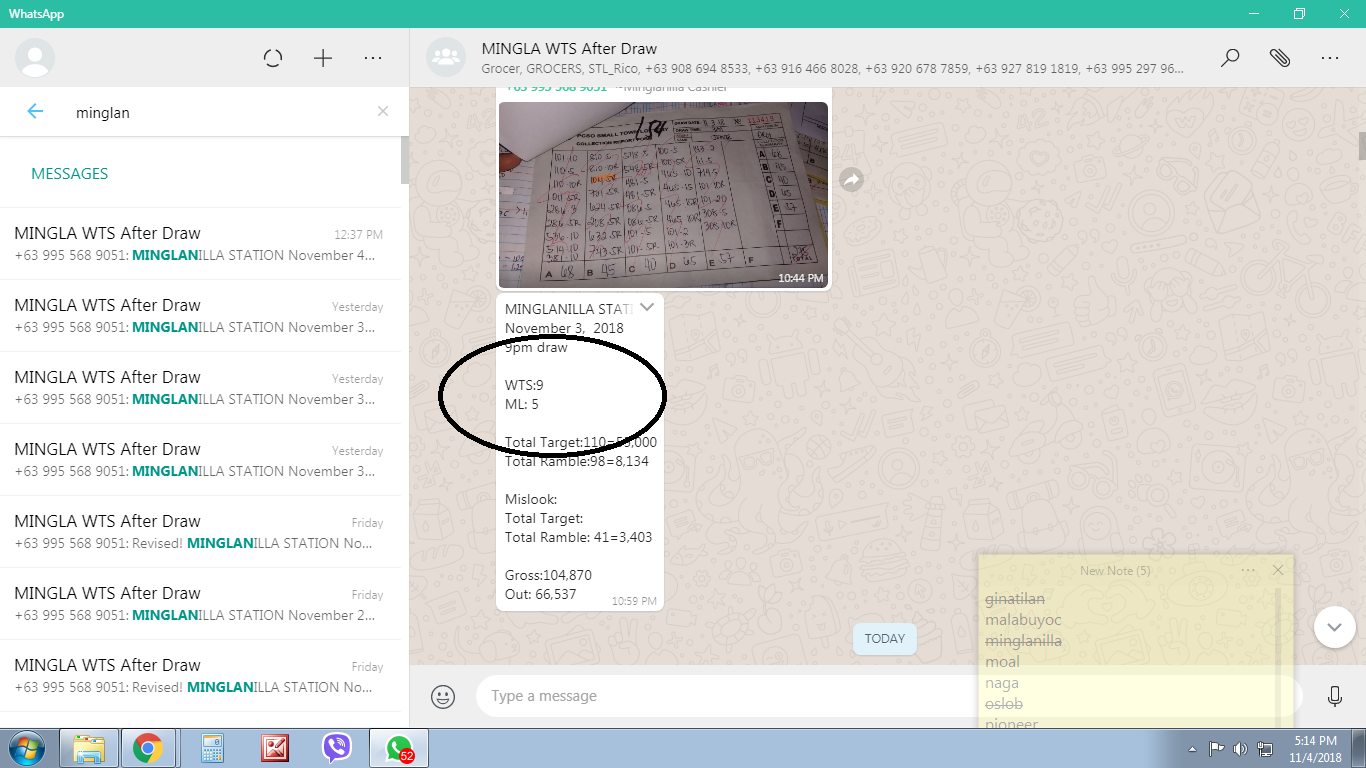This screenshot has height=768, width=1366.
Task: Click the 'Out: 66,537' line in message
Action: click(541, 594)
